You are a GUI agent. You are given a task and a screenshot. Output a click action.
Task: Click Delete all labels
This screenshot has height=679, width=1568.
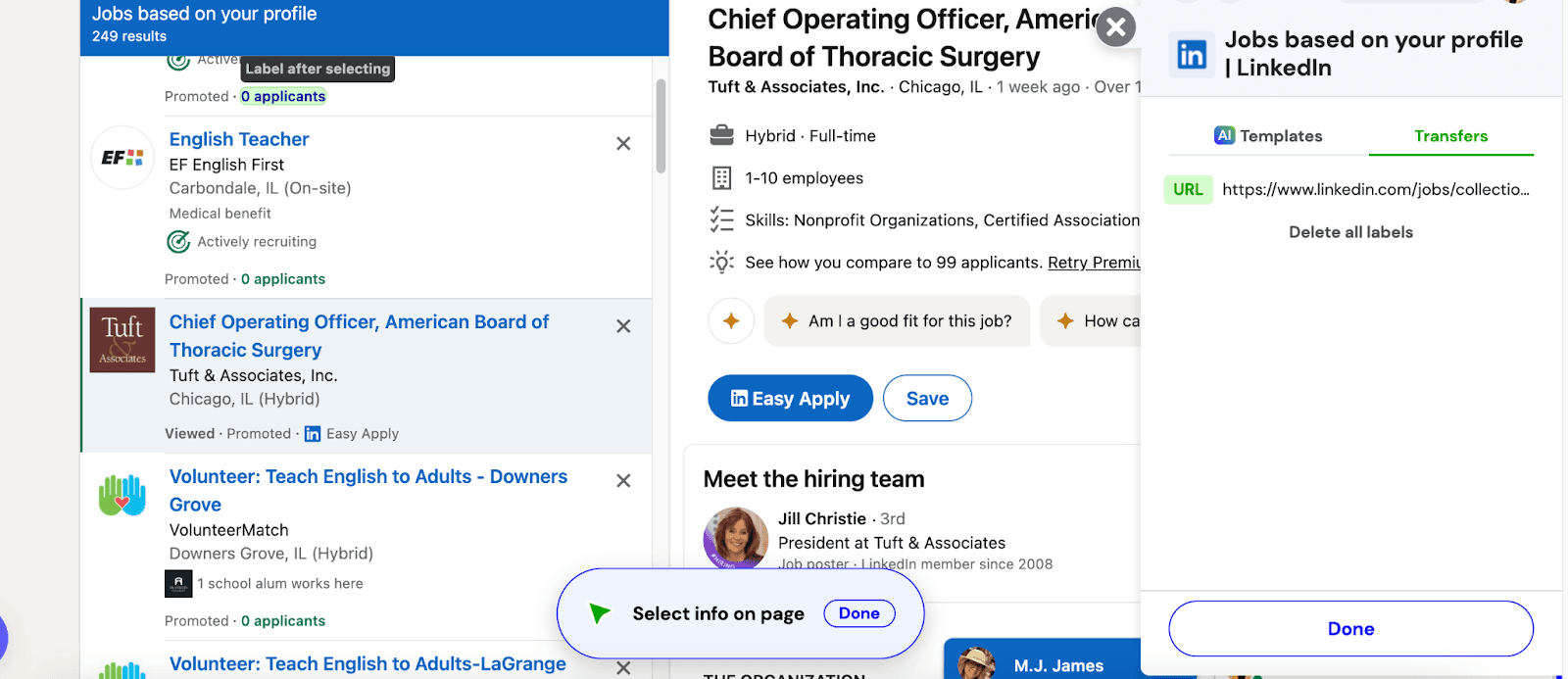coord(1350,232)
